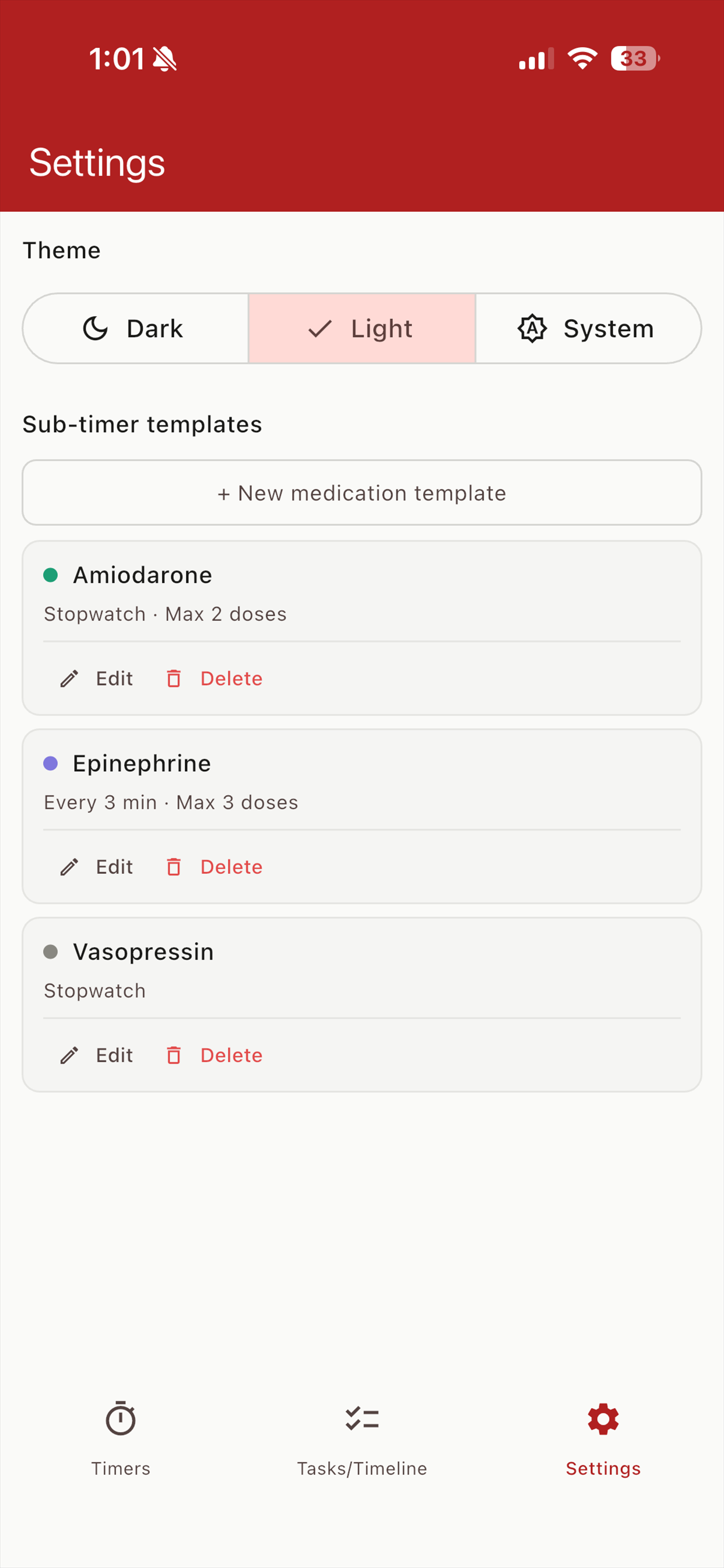Click the Amiodarone Delete label

click(232, 678)
